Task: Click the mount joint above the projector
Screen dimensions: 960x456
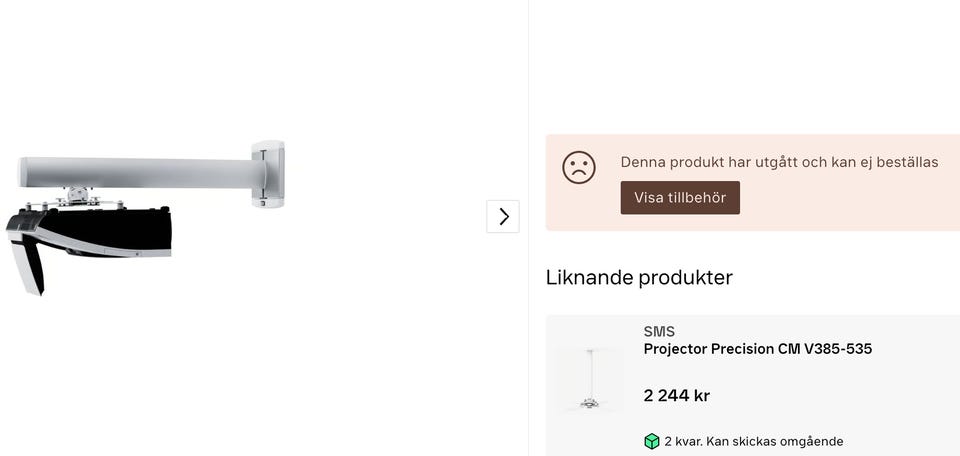Action: click(x=78, y=193)
